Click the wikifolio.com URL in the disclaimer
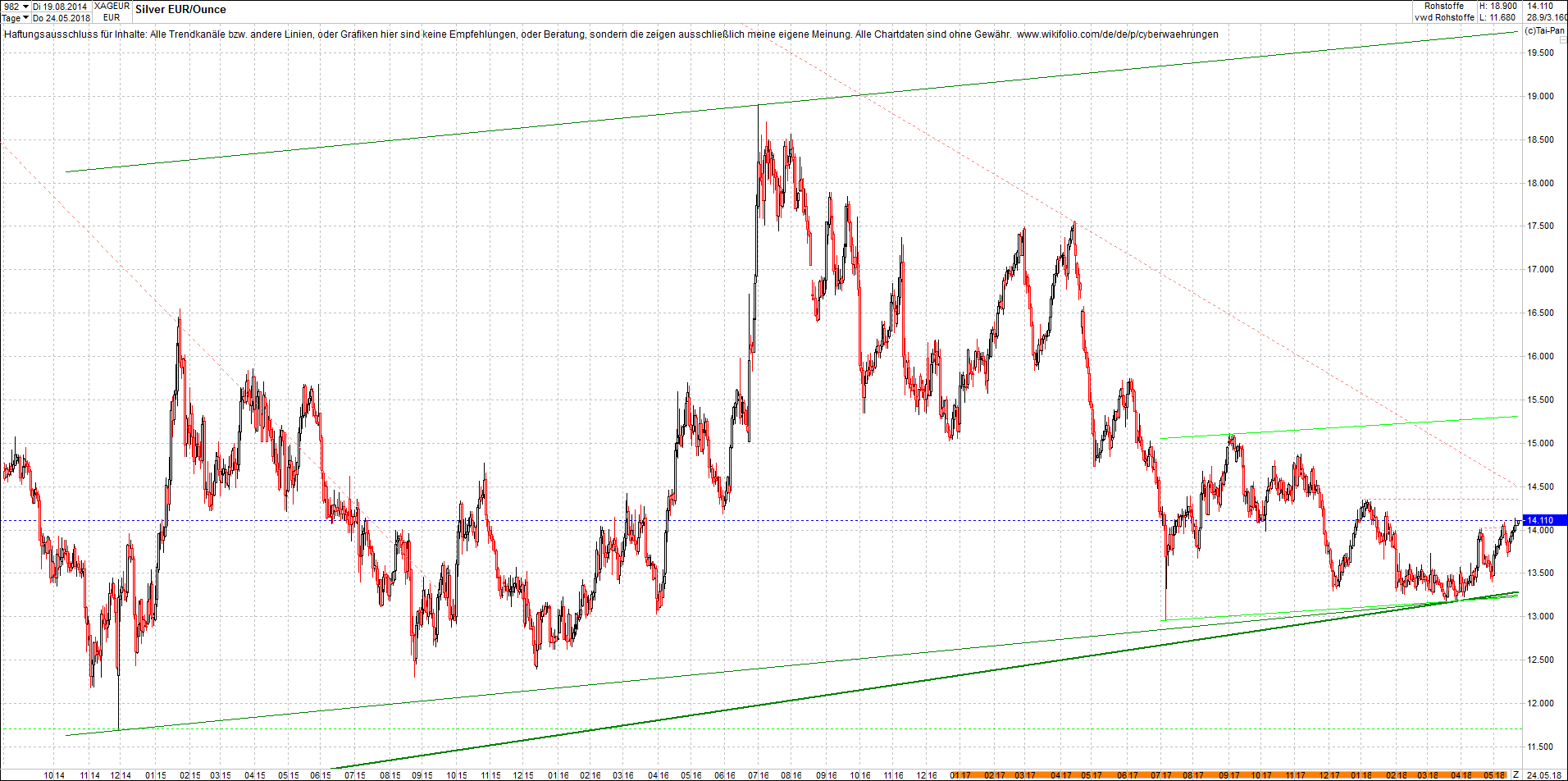Screen dimensions: 1568x781 (1117, 34)
